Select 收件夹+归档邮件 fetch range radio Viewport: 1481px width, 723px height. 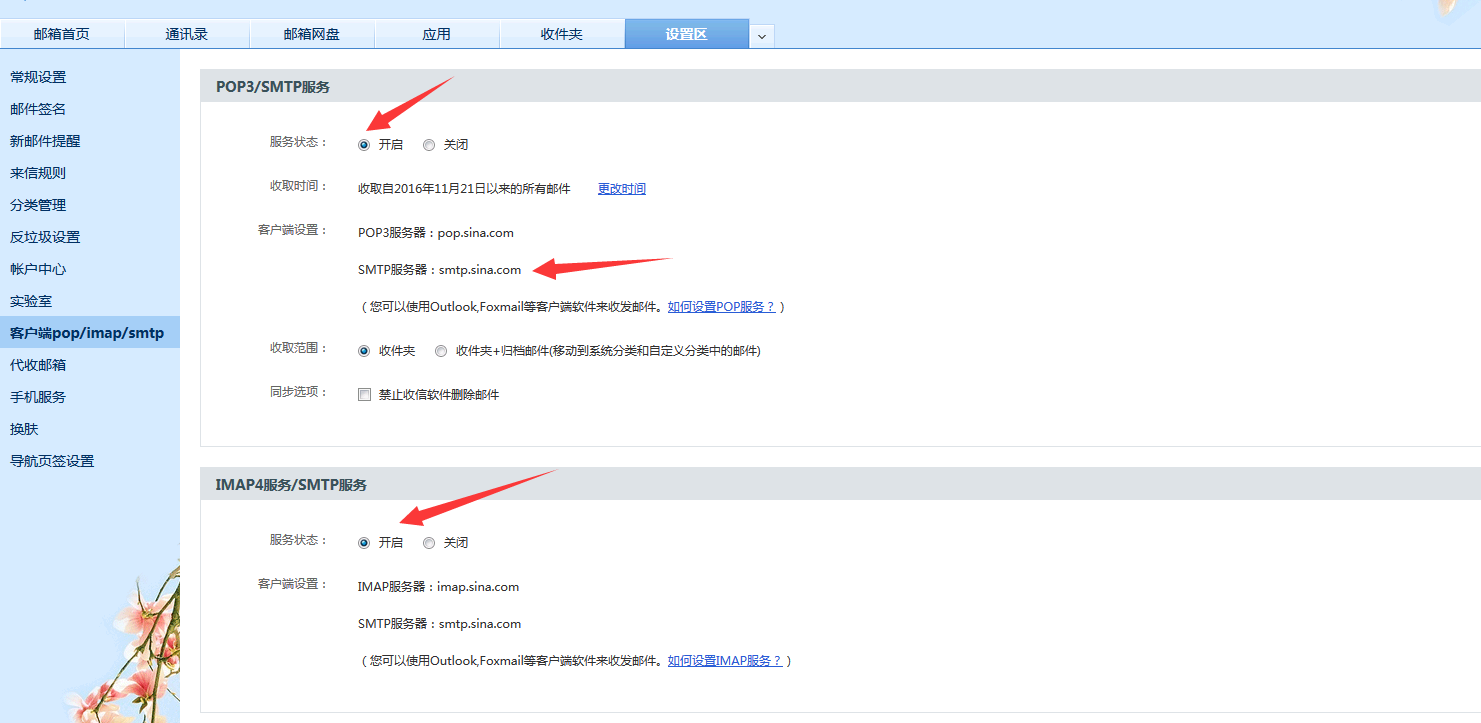tap(441, 351)
